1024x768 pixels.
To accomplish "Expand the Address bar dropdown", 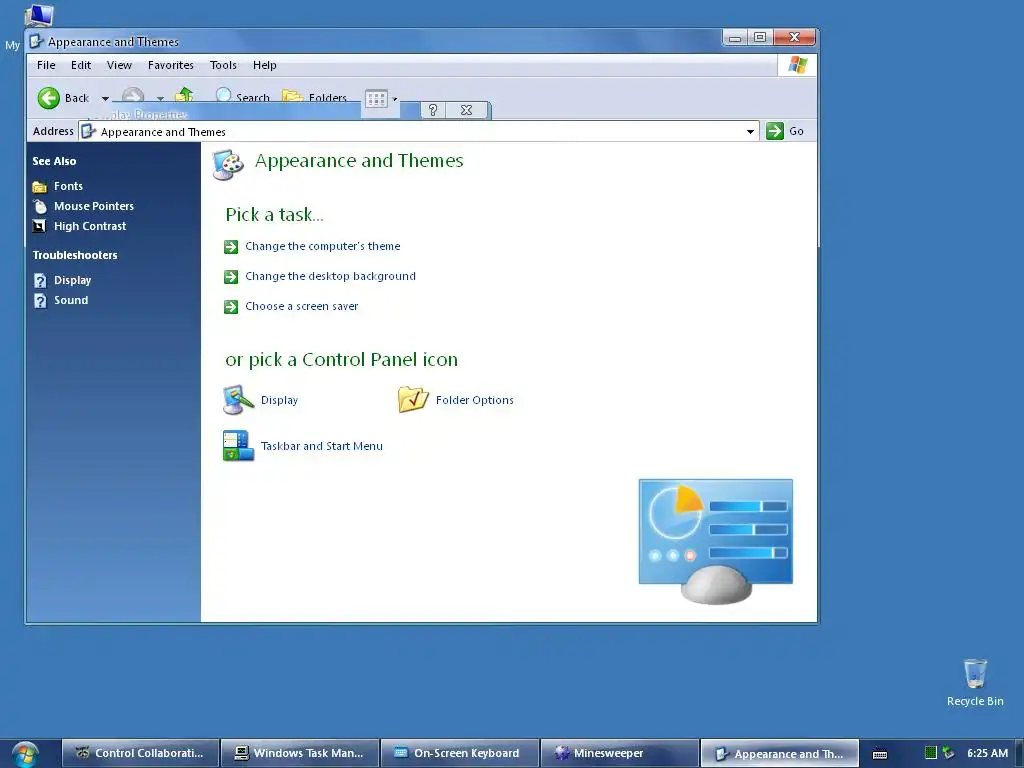I will point(750,131).
